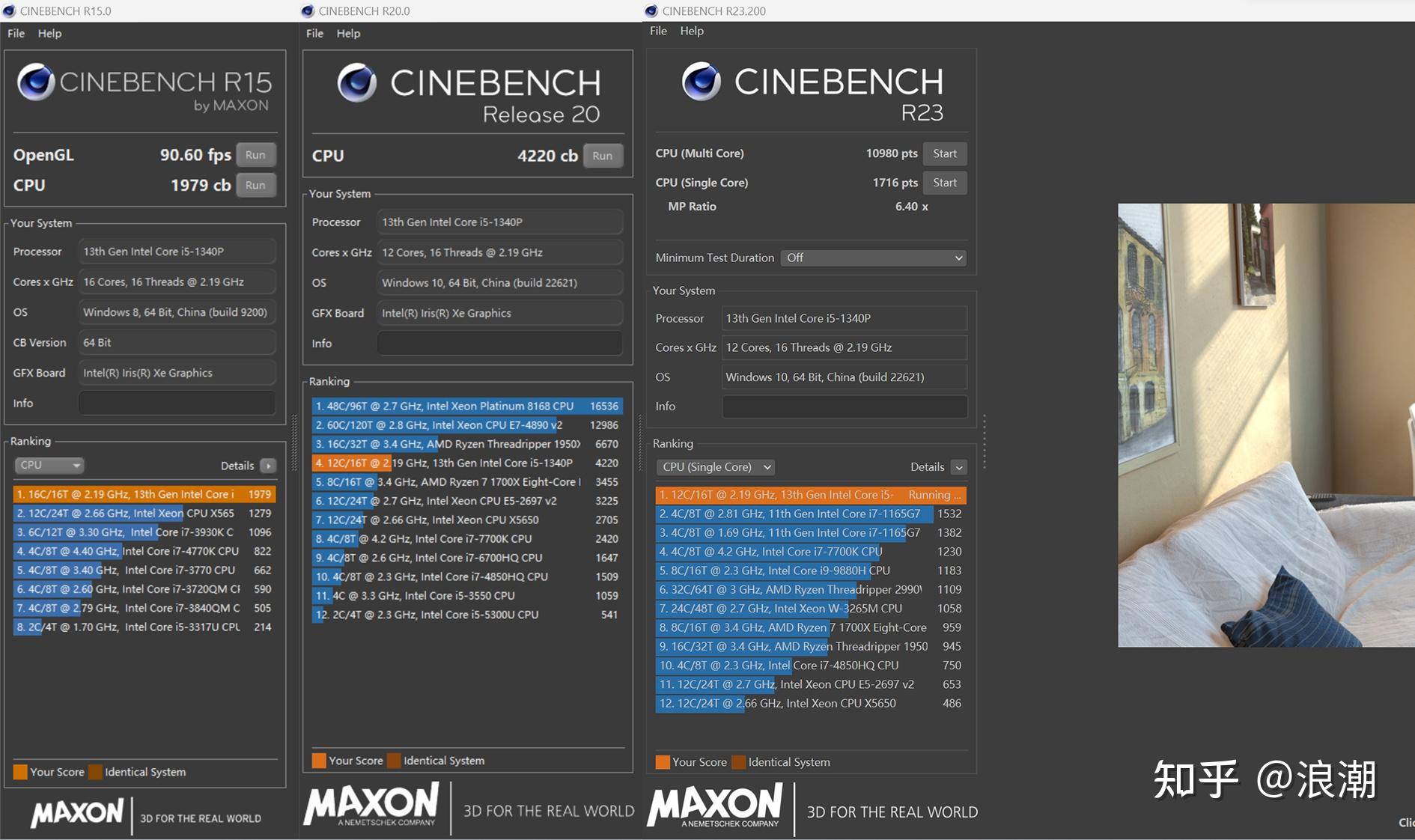Image resolution: width=1415 pixels, height=840 pixels.
Task: Click the MAXON logo in R23 window
Action: pos(715,806)
